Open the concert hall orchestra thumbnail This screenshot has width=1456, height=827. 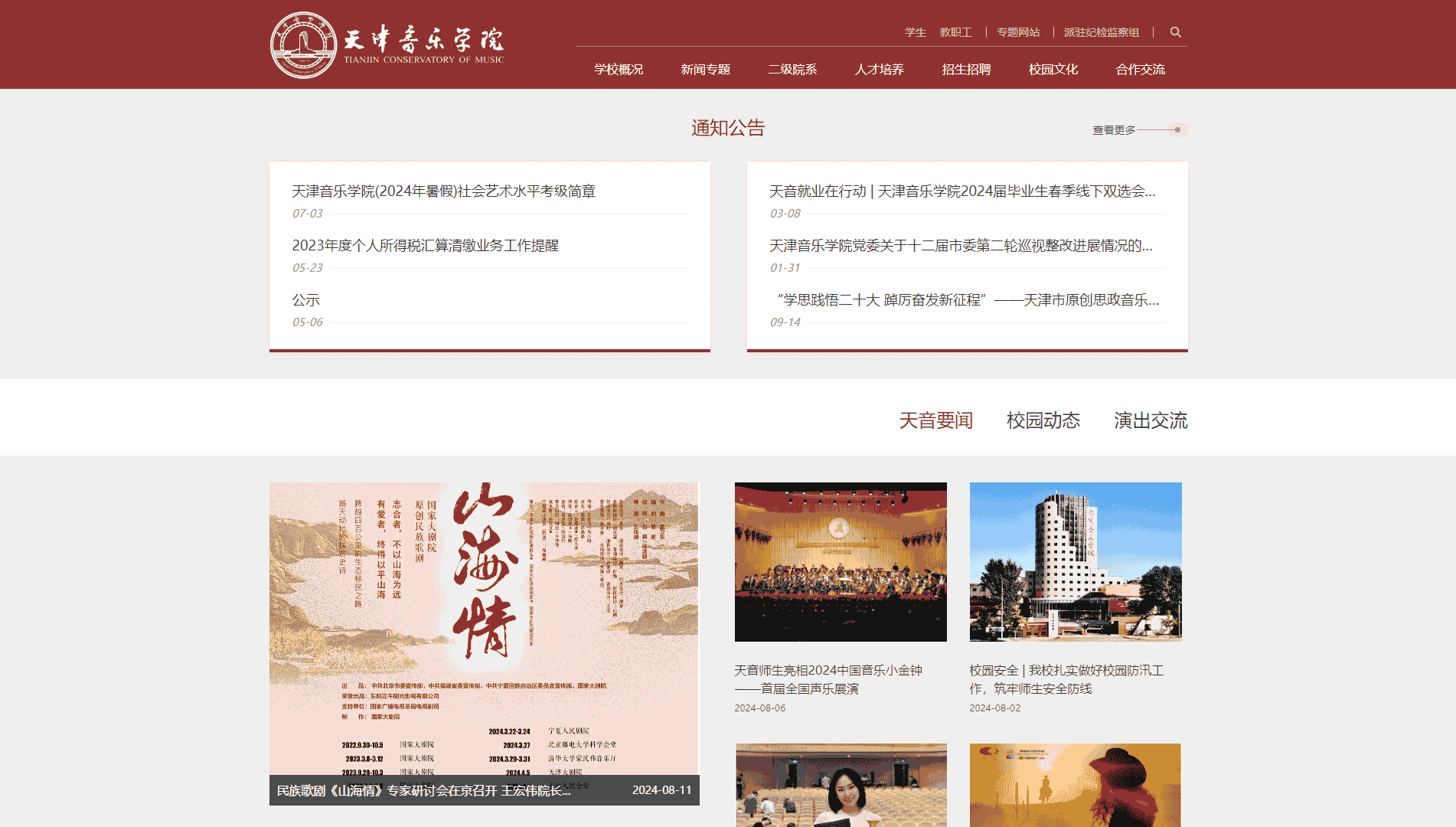[841, 562]
